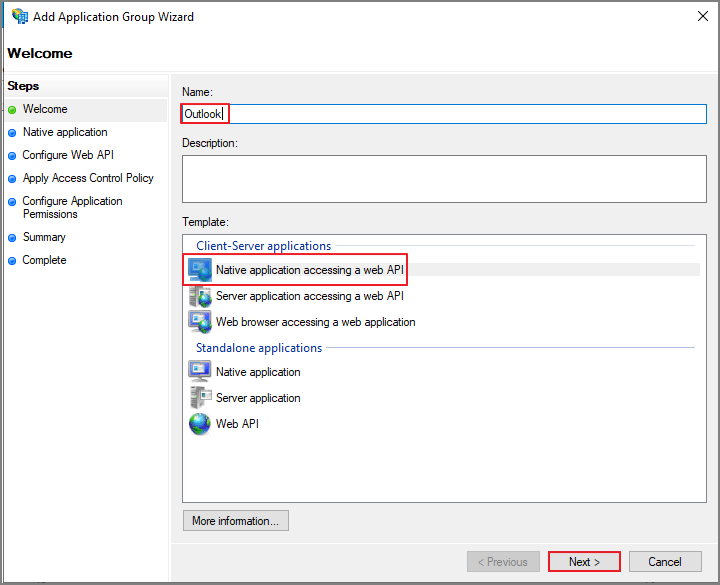This screenshot has height=585, width=720.
Task: Select 'Web browser accessing a web application' template
Action: (315, 322)
